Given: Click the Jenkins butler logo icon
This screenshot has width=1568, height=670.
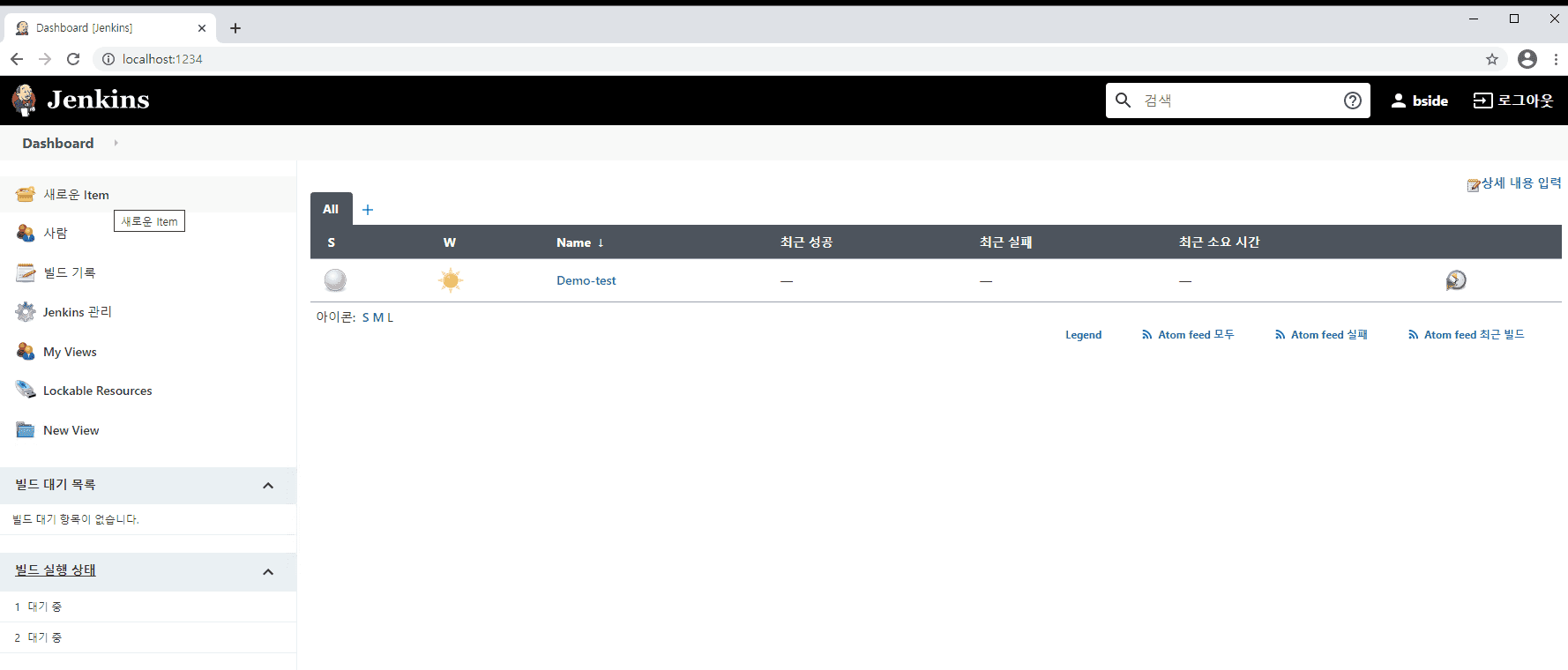Looking at the screenshot, I should [x=24, y=100].
